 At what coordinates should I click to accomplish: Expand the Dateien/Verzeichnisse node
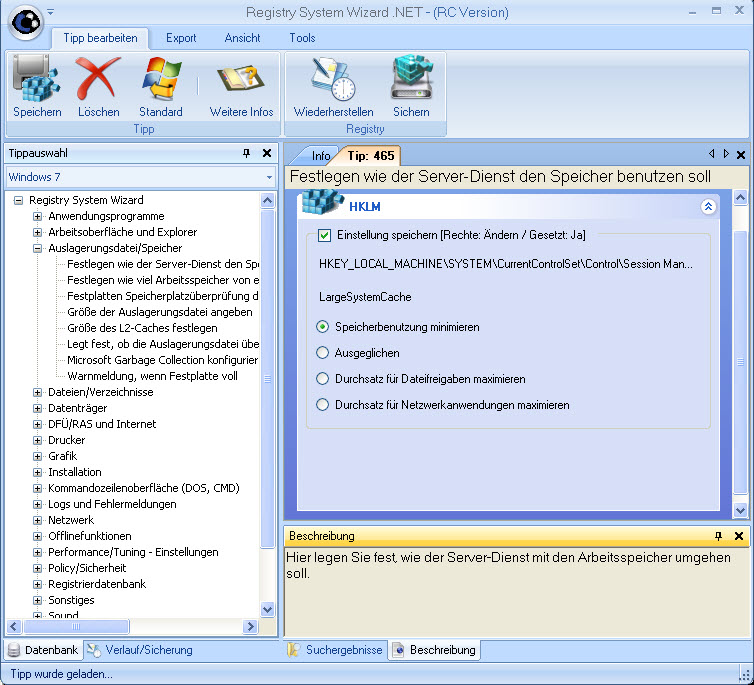click(37, 392)
